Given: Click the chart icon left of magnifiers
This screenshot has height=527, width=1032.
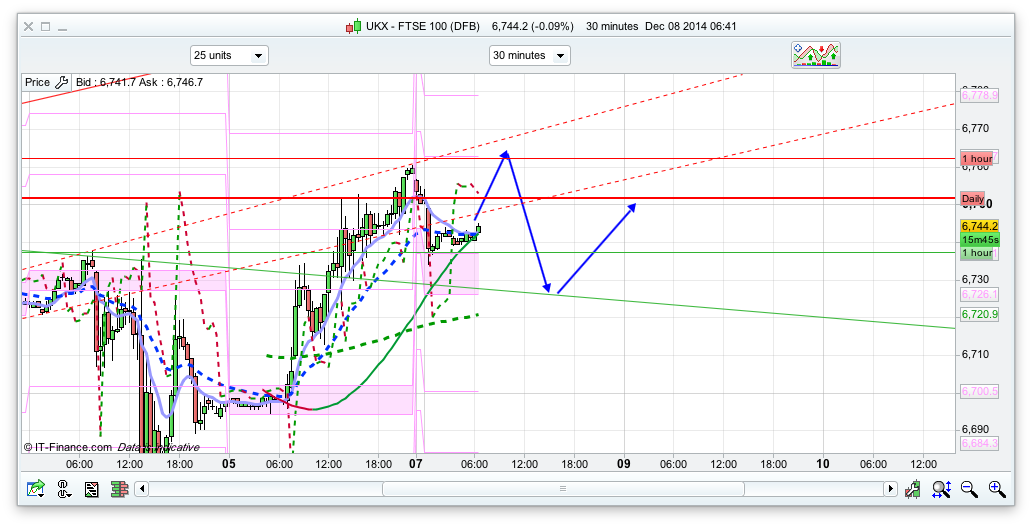Looking at the screenshot, I should click(913, 489).
